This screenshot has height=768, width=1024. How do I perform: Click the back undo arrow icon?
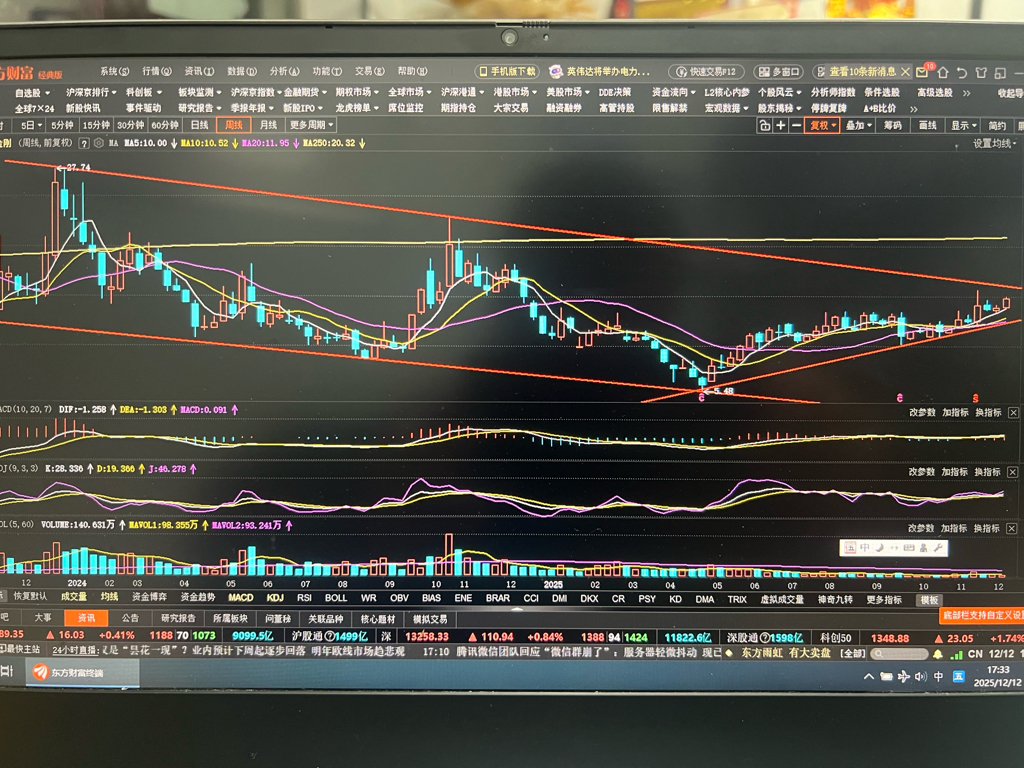(962, 72)
